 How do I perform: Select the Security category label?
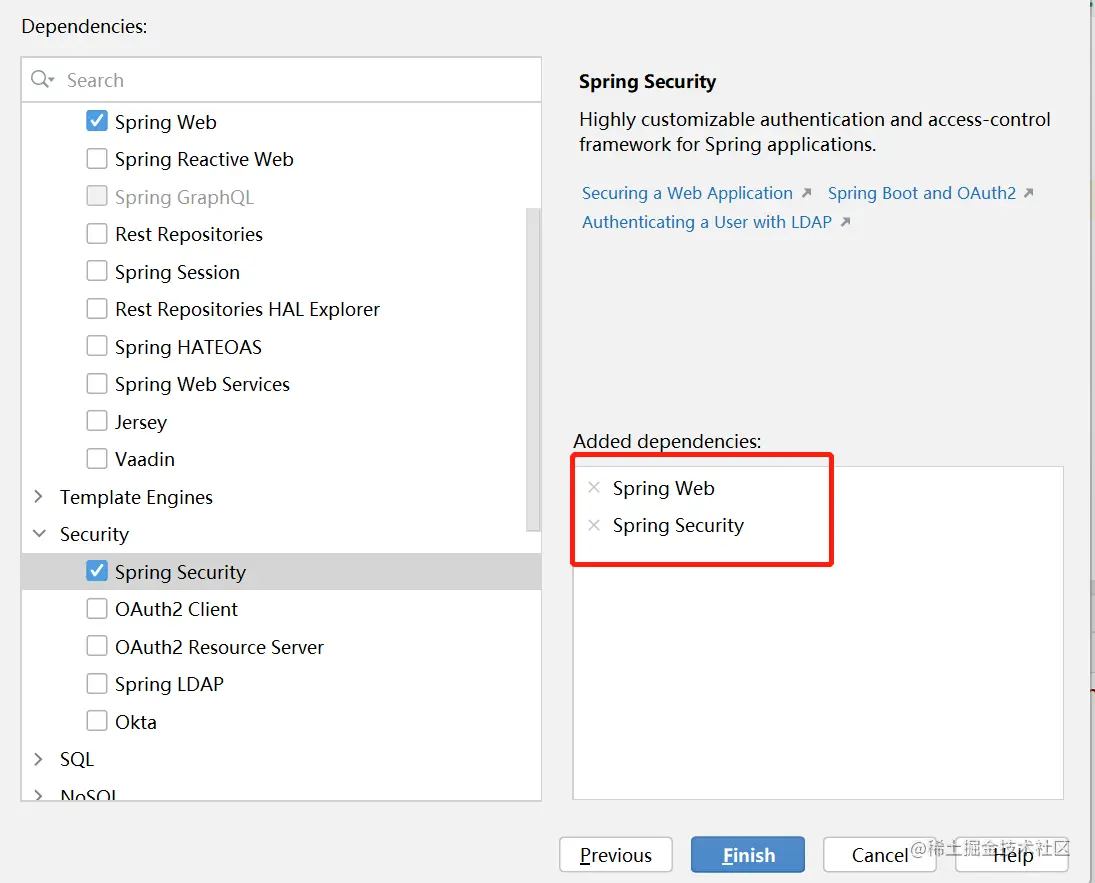pyautogui.click(x=94, y=534)
